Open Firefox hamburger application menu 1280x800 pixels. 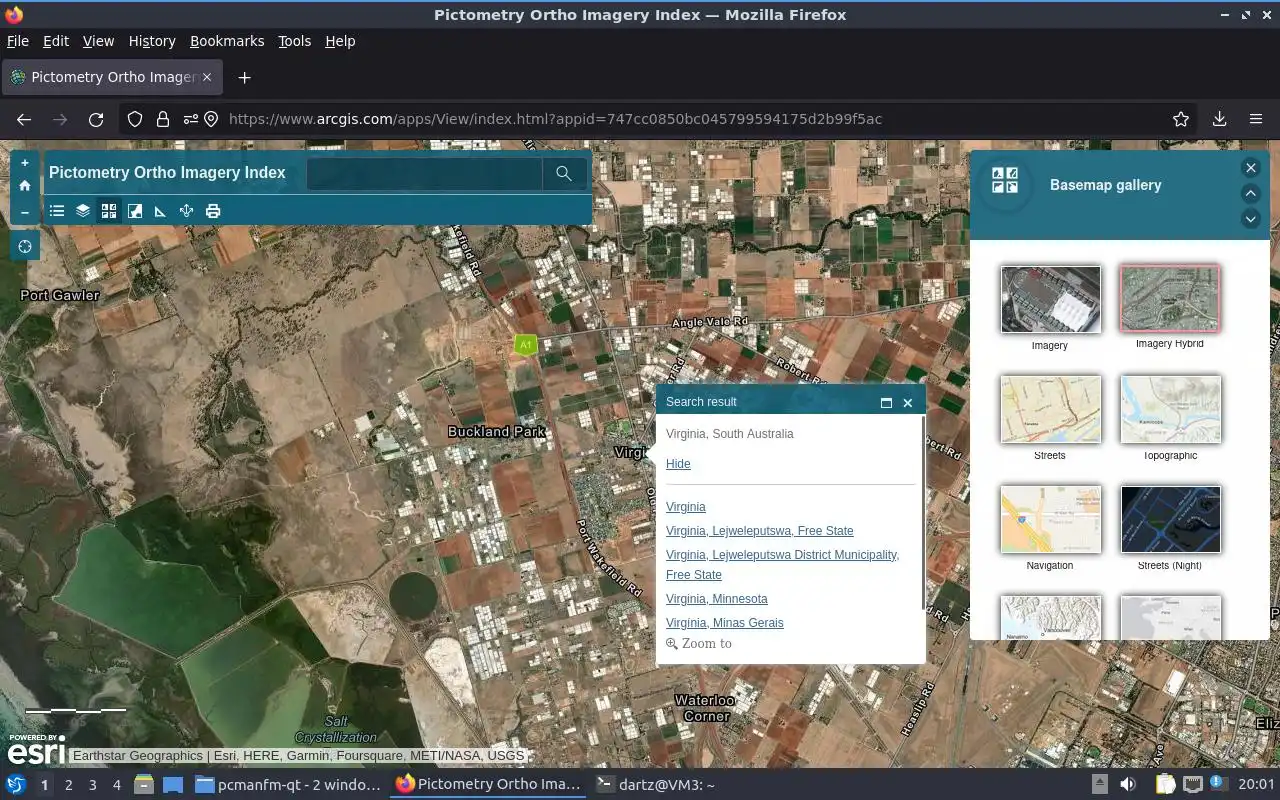1256,119
